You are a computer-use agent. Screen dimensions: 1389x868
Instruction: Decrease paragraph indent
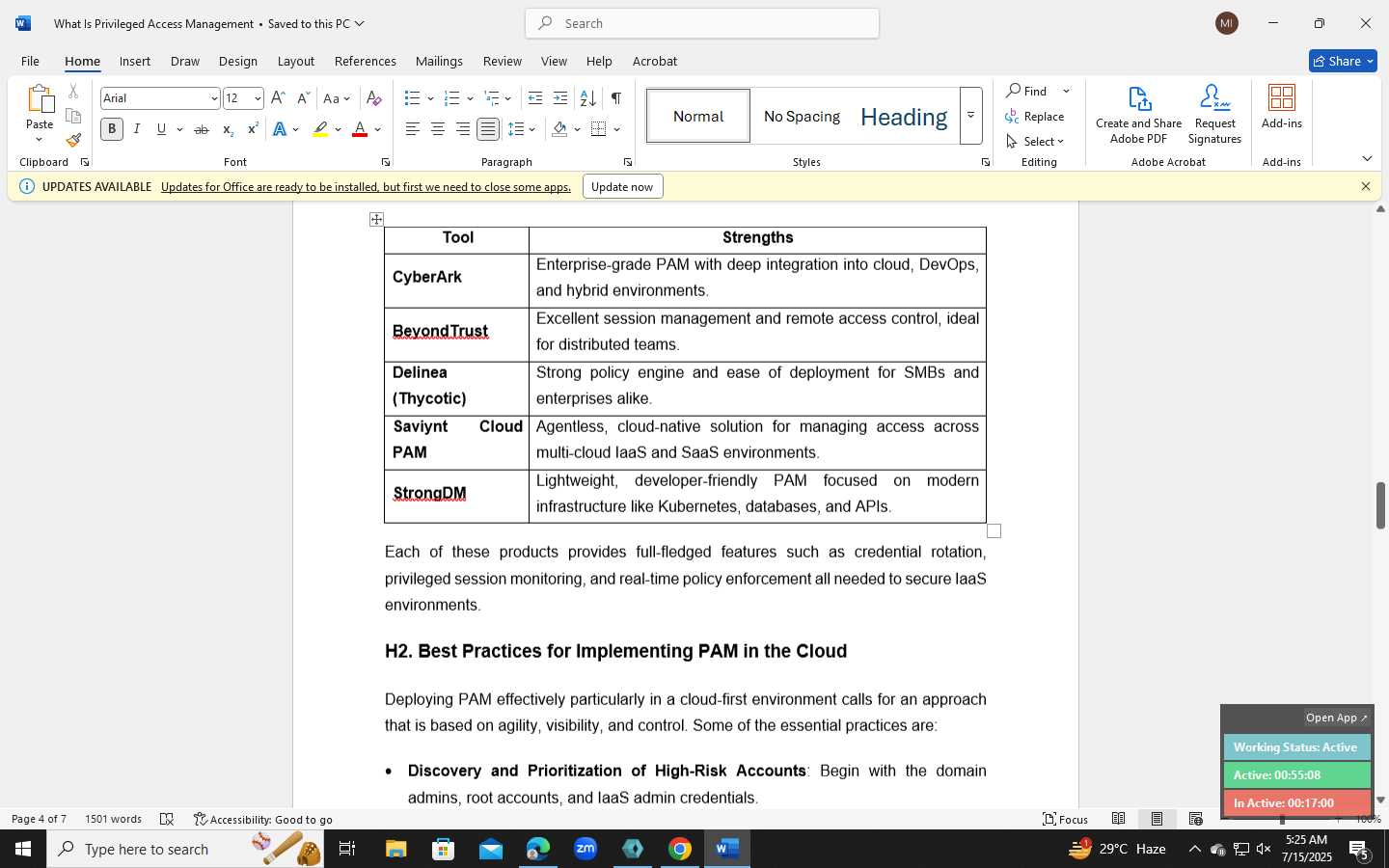[x=535, y=98]
